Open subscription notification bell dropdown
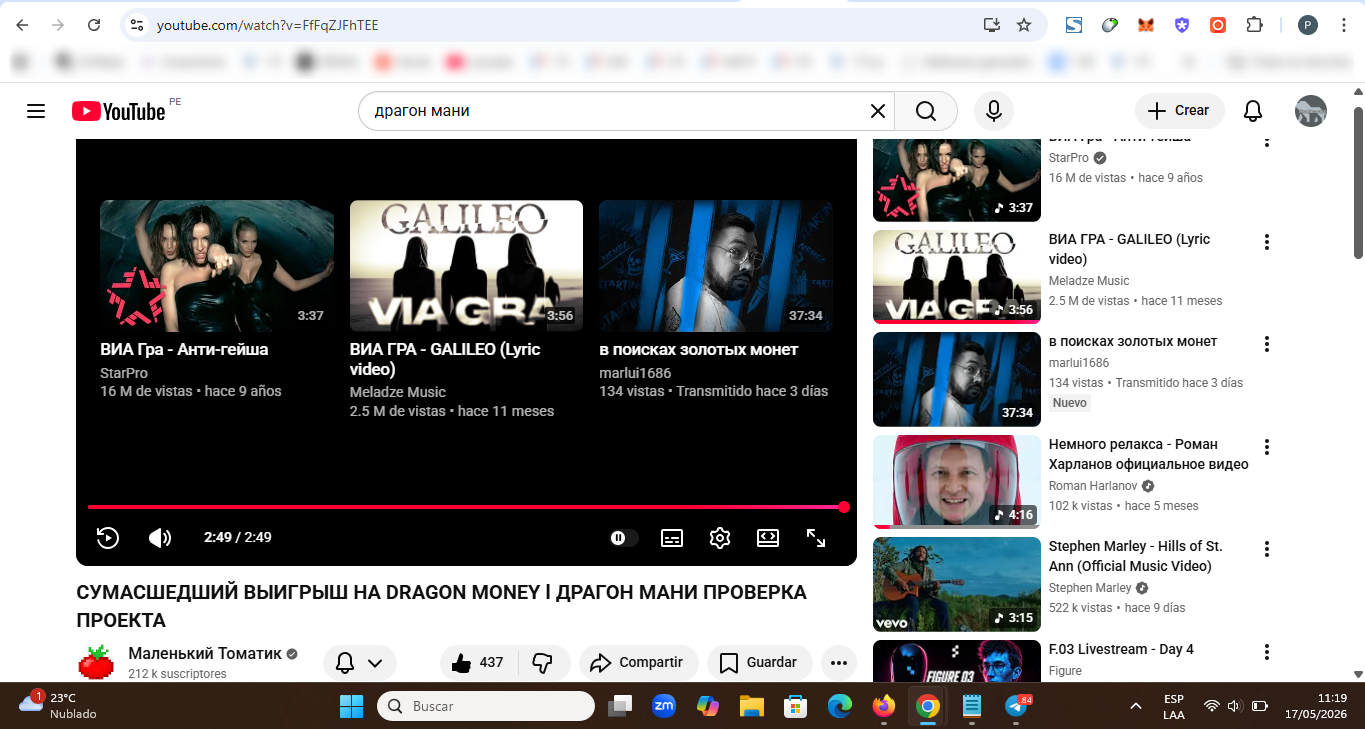 pos(360,662)
